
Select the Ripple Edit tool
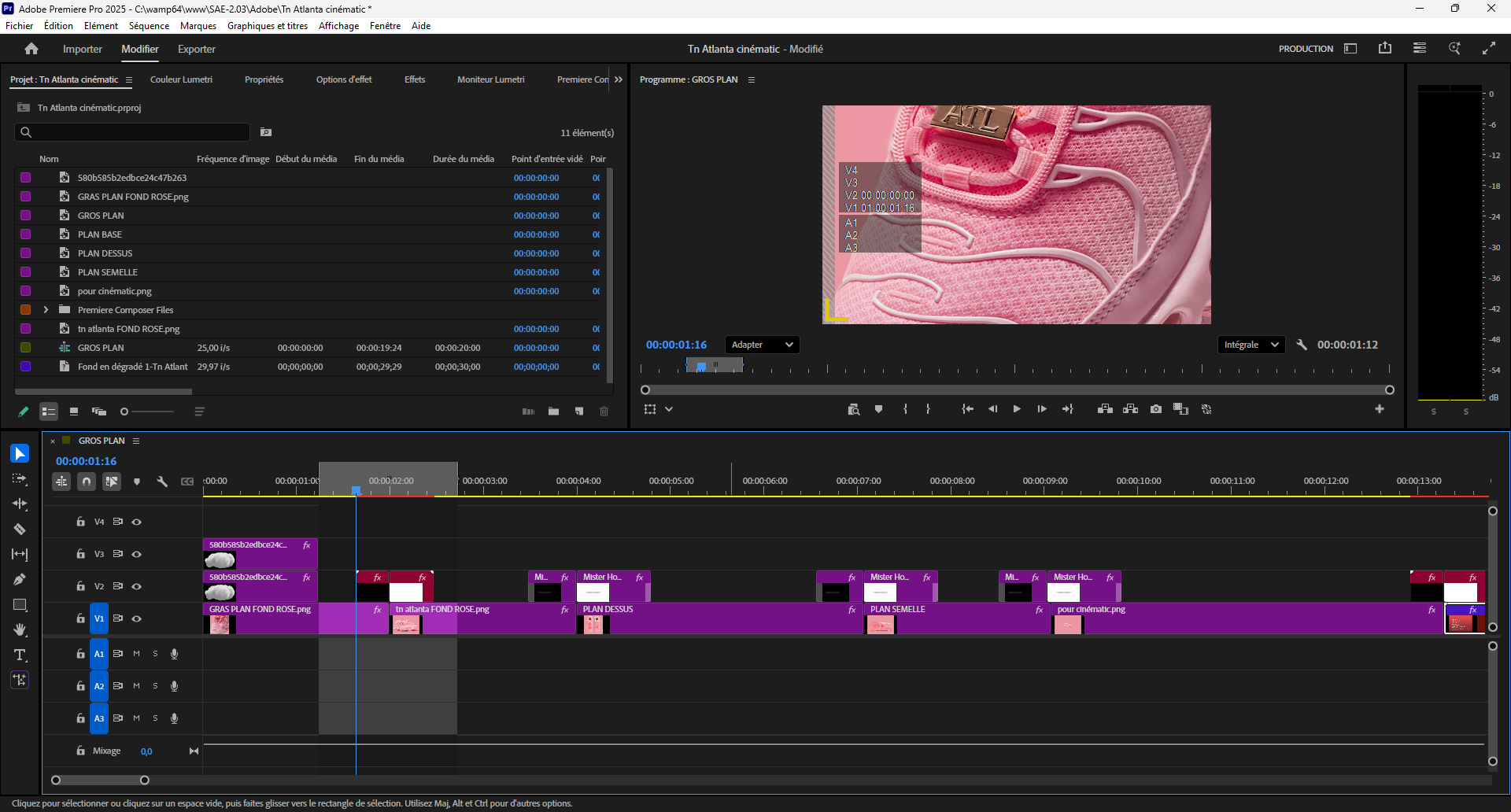(20, 504)
